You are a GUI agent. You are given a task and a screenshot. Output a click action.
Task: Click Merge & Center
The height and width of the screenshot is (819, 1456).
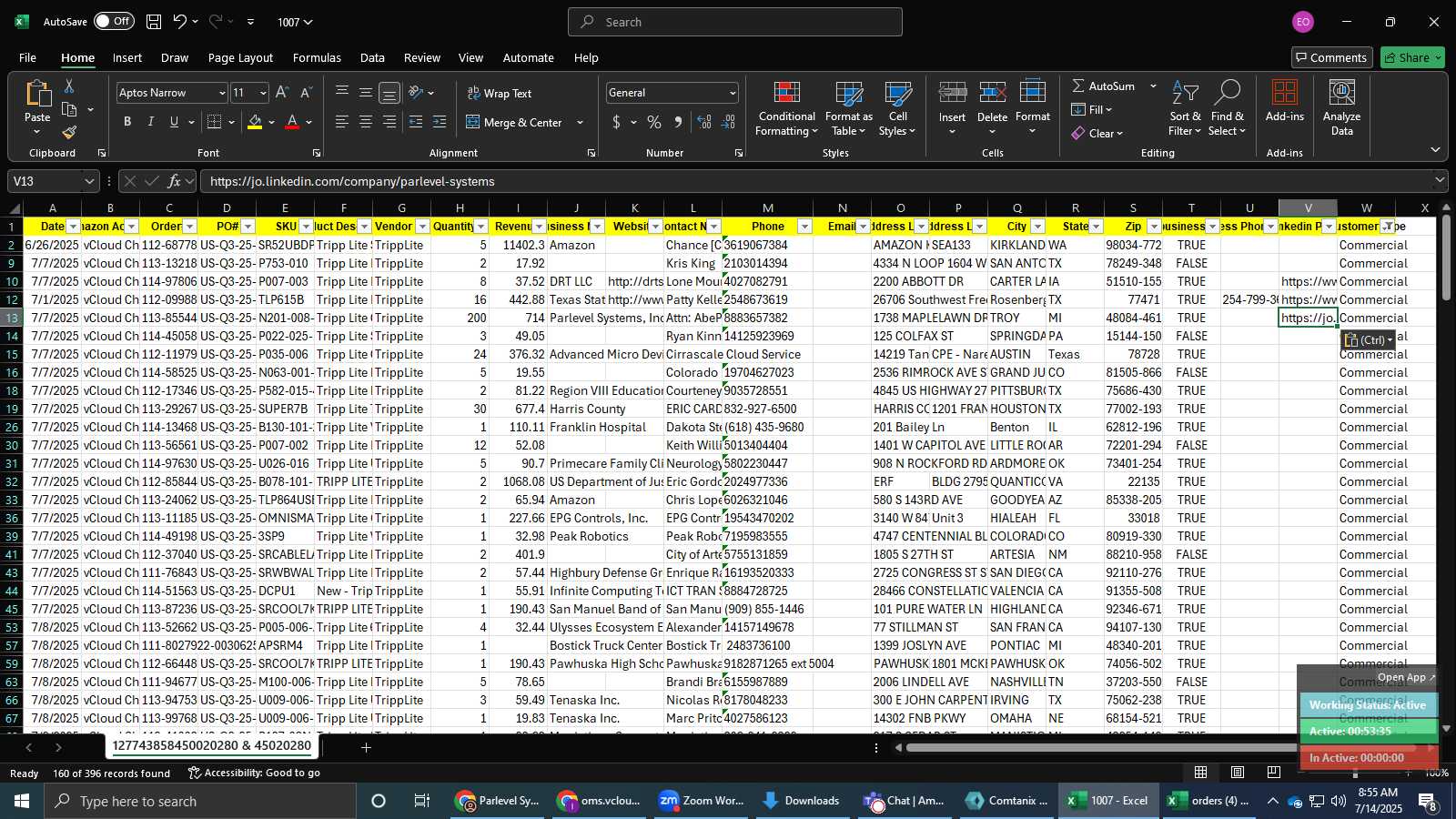tap(515, 122)
